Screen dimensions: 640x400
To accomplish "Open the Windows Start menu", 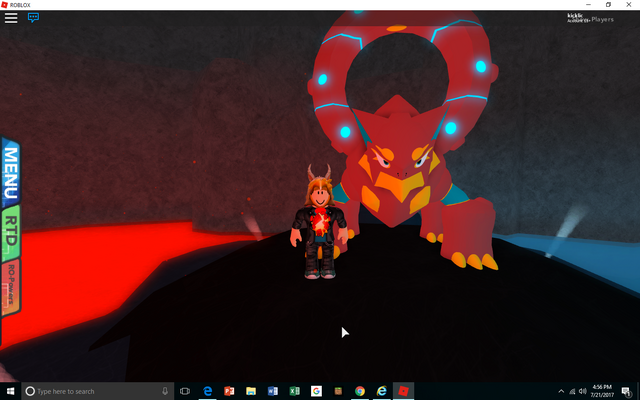I will [10, 391].
